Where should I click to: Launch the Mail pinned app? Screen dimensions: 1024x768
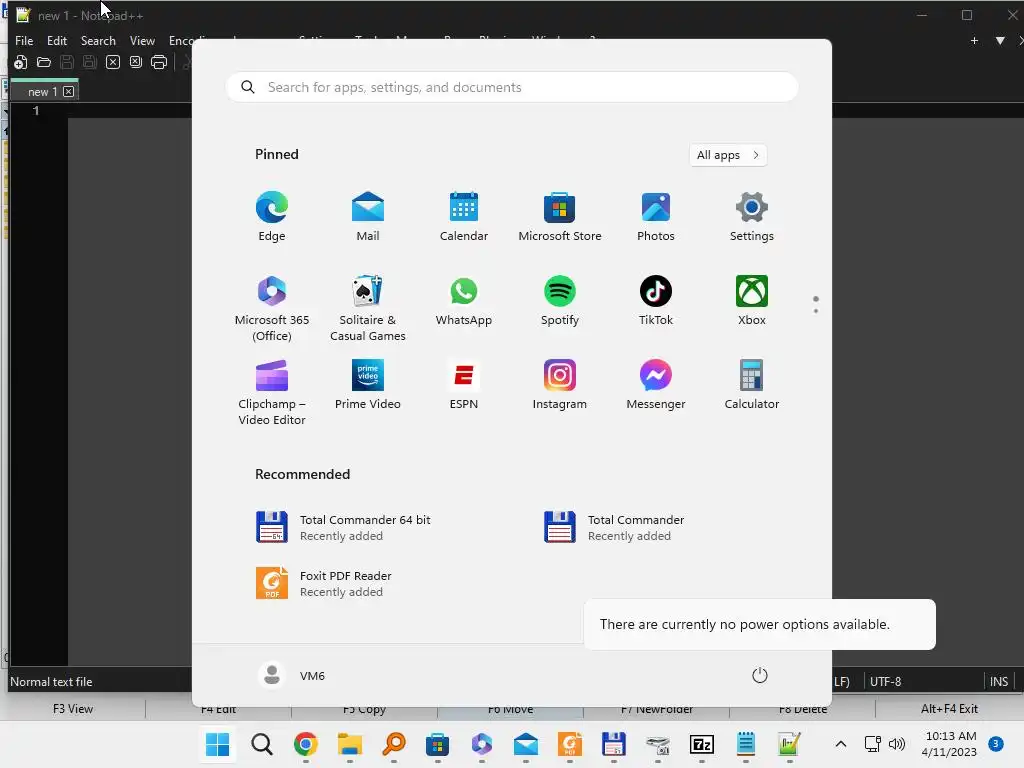point(368,216)
